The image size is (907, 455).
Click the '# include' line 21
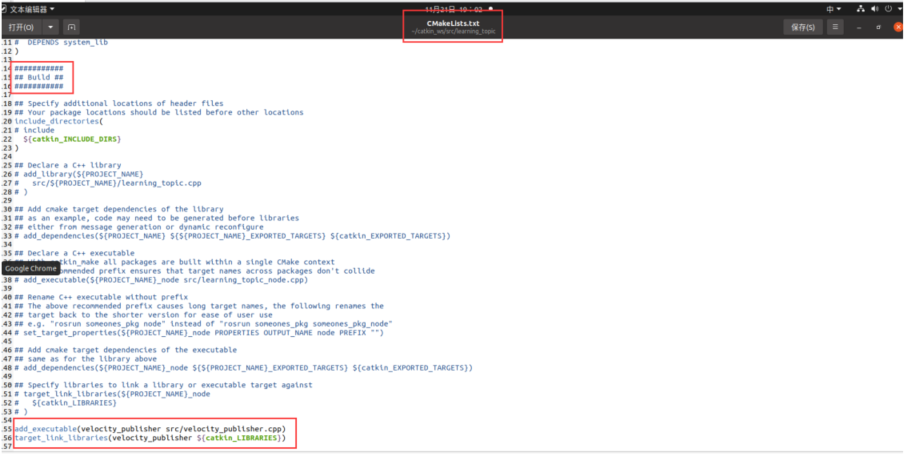[x=35, y=130]
